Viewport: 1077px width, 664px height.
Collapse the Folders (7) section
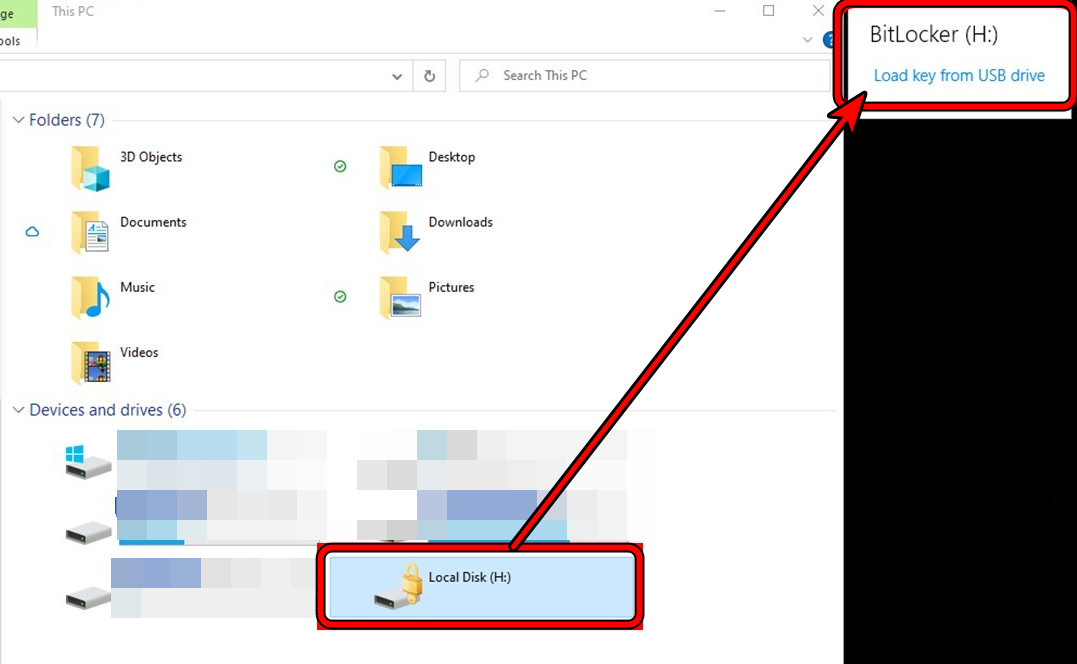tap(18, 119)
